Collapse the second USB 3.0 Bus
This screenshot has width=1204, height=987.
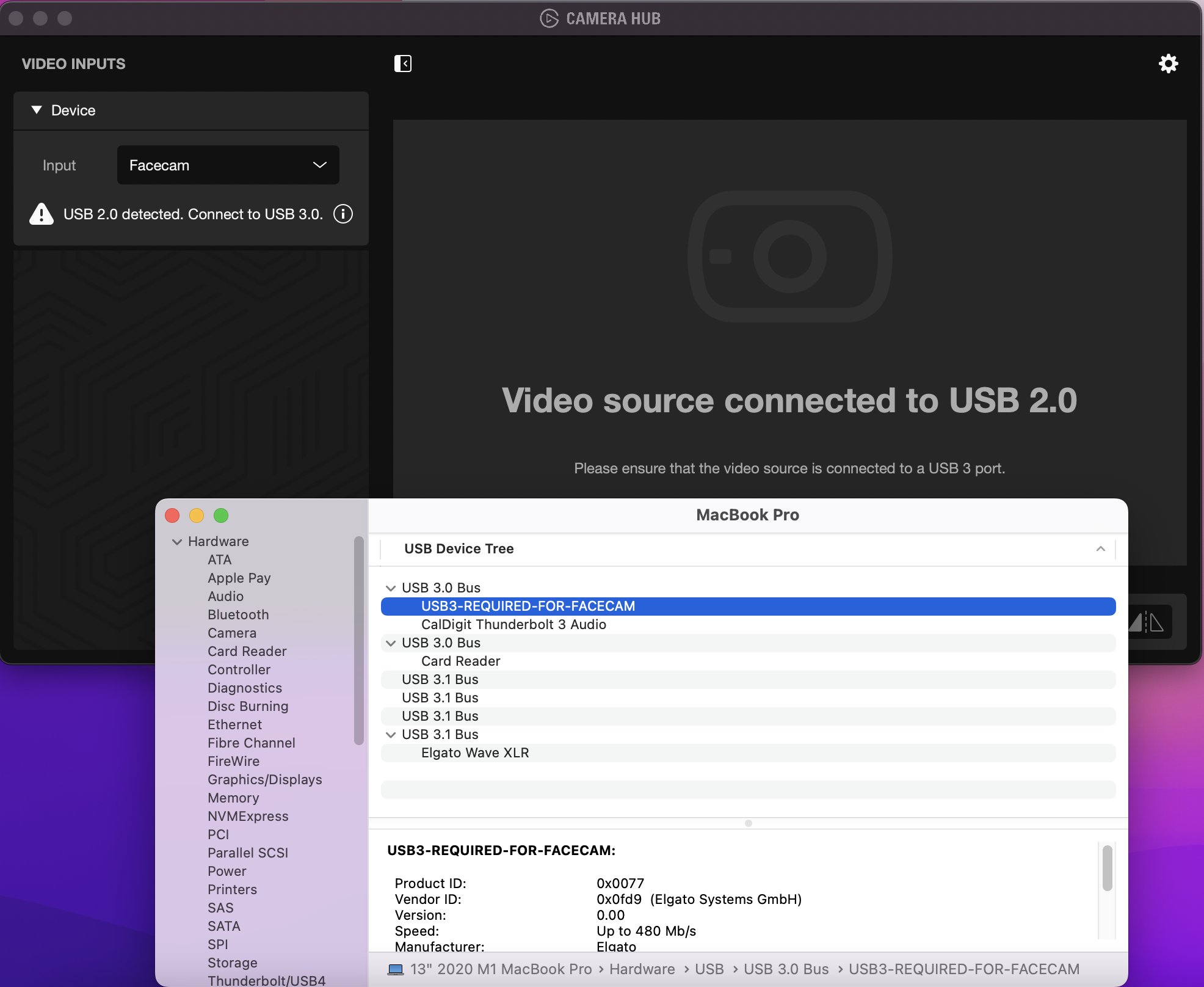pyautogui.click(x=391, y=643)
